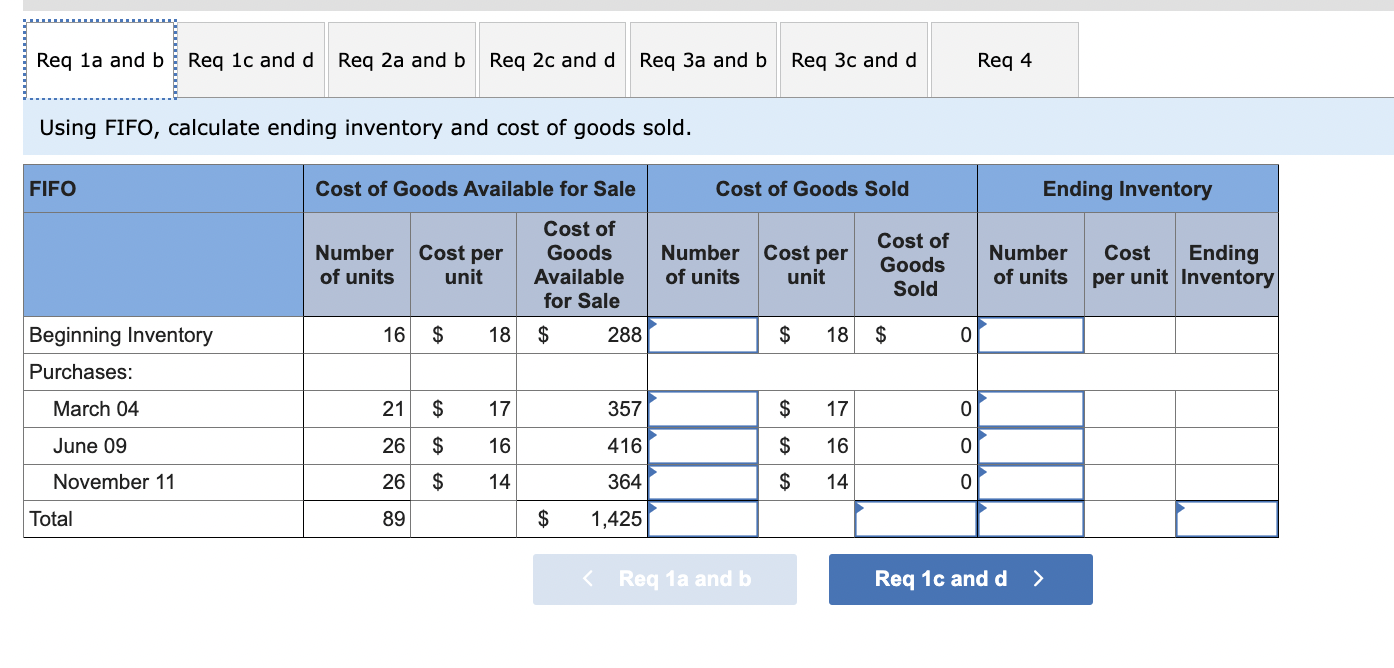This screenshot has height=668, width=1394.
Task: Click the disabled Req 1a and b back button
Action: click(x=665, y=579)
